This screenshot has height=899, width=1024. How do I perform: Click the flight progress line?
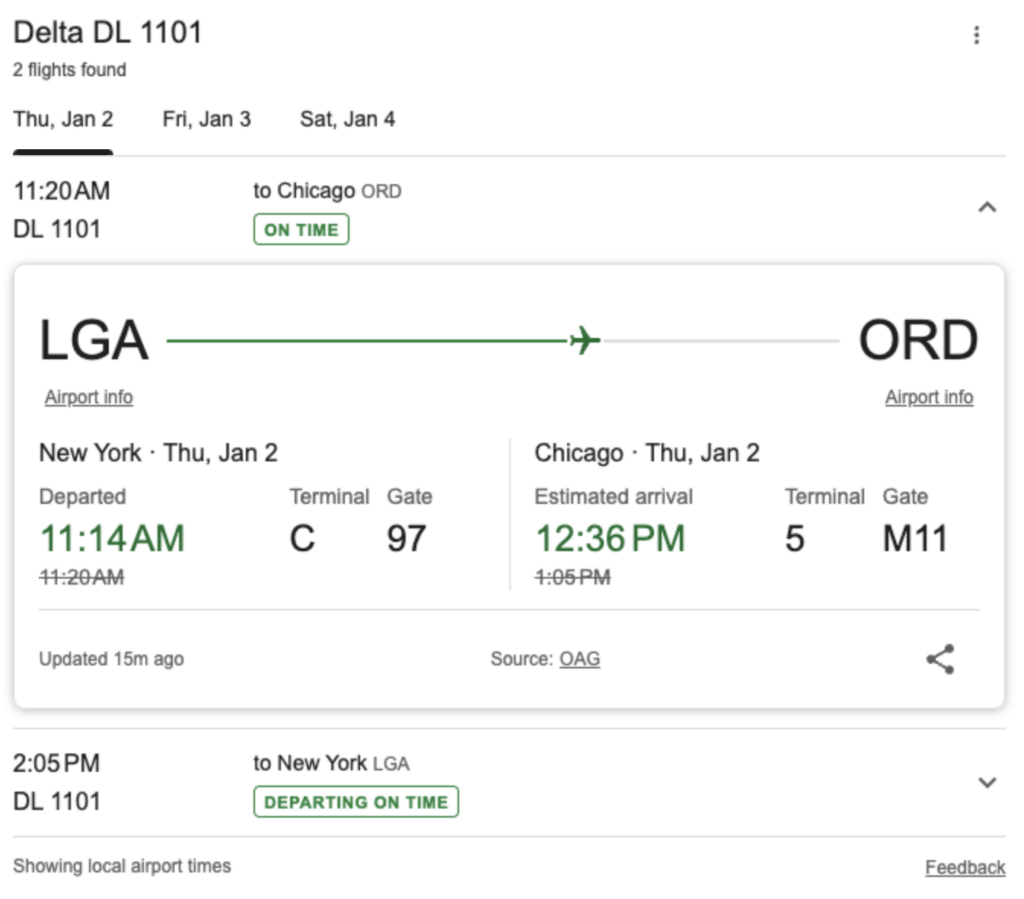coord(370,341)
